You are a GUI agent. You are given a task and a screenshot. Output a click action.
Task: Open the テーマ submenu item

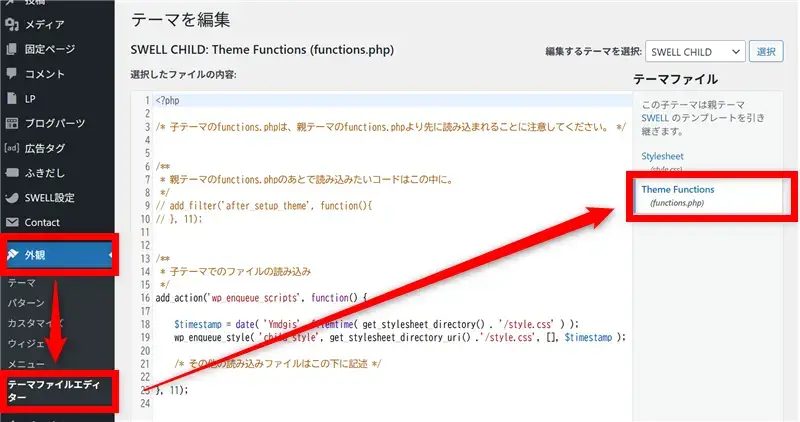point(21,283)
